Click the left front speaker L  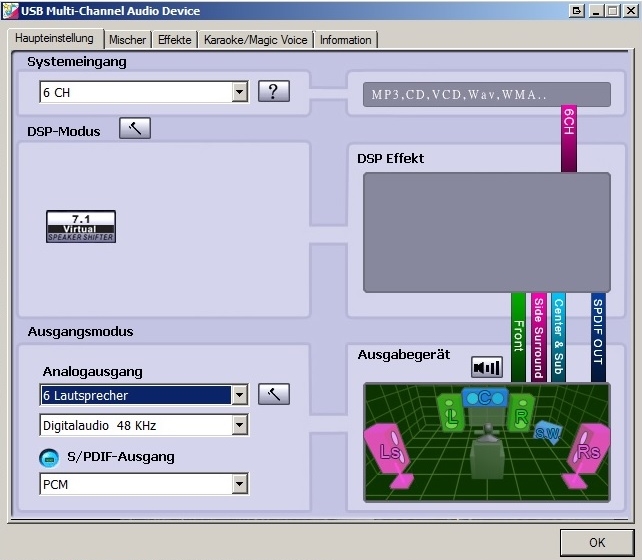pos(451,414)
